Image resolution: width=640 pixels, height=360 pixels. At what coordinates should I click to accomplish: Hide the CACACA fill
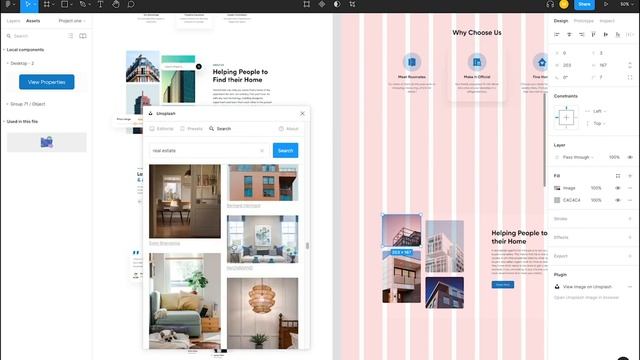618,200
